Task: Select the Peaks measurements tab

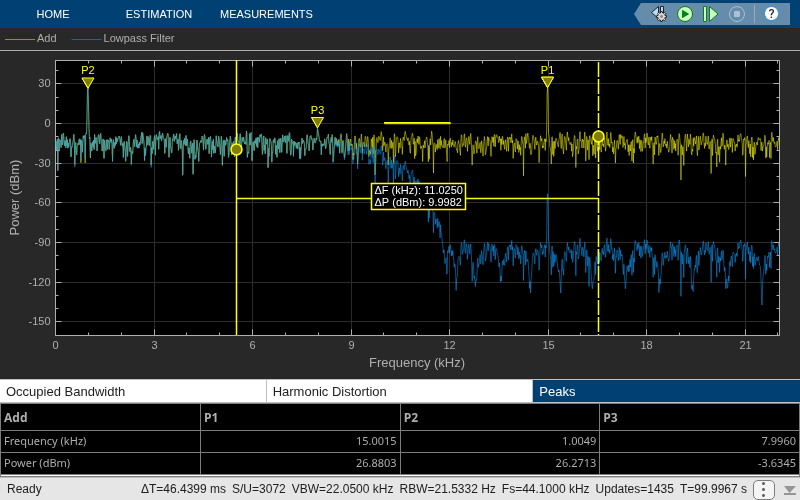Action: coord(666,391)
